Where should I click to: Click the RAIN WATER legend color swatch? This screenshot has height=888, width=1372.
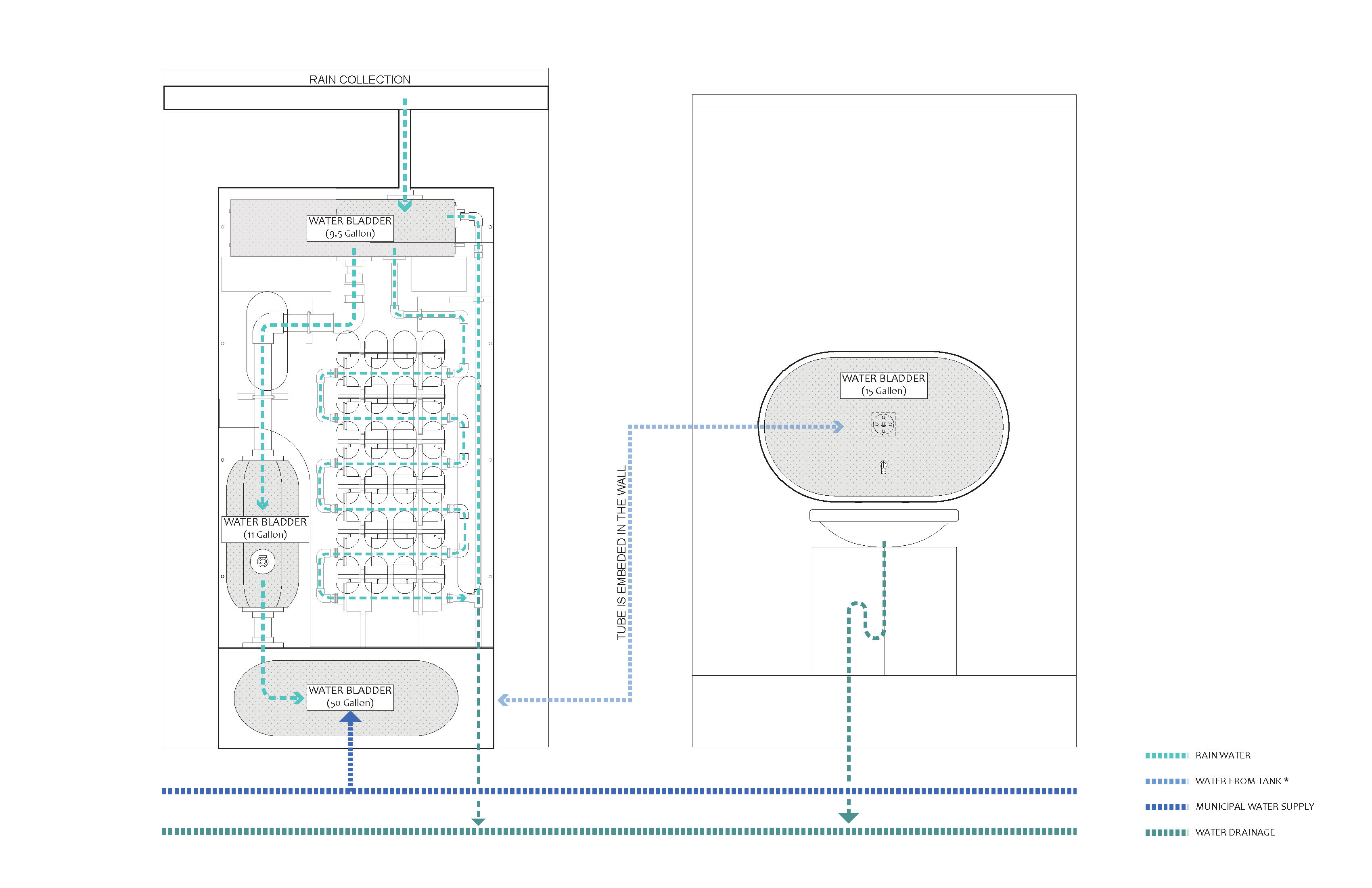pyautogui.click(x=1166, y=755)
